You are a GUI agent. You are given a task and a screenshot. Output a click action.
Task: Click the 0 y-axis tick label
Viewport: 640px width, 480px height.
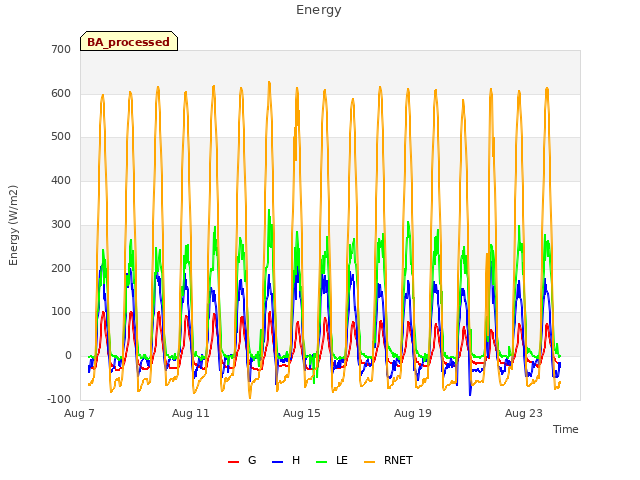[x=68, y=356]
